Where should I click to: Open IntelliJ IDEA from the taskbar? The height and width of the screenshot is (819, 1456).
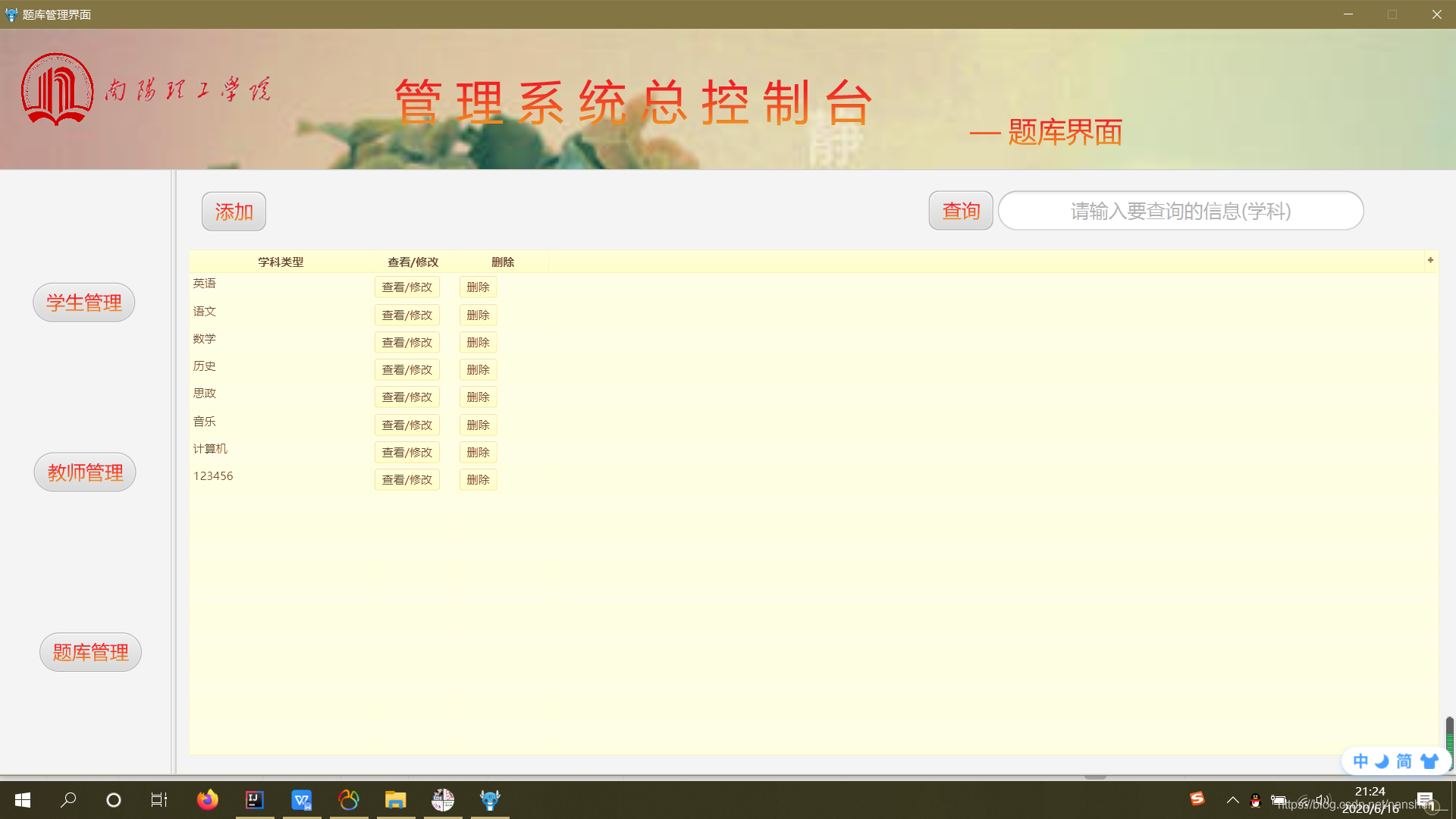254,799
